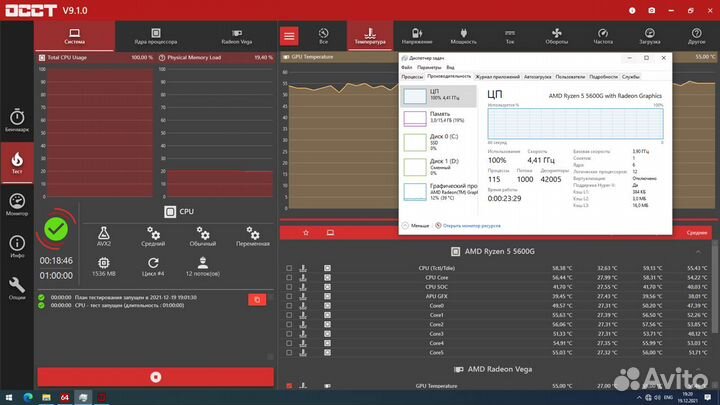Screen dimensions: 720x405
Task: Take a screenshot with the camera icon
Action: (x=652, y=11)
